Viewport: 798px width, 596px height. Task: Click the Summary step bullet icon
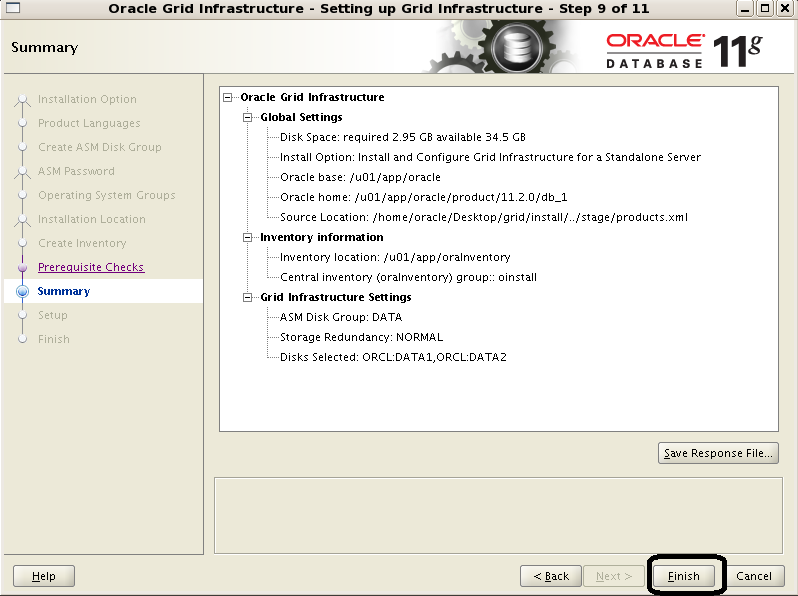pos(22,291)
